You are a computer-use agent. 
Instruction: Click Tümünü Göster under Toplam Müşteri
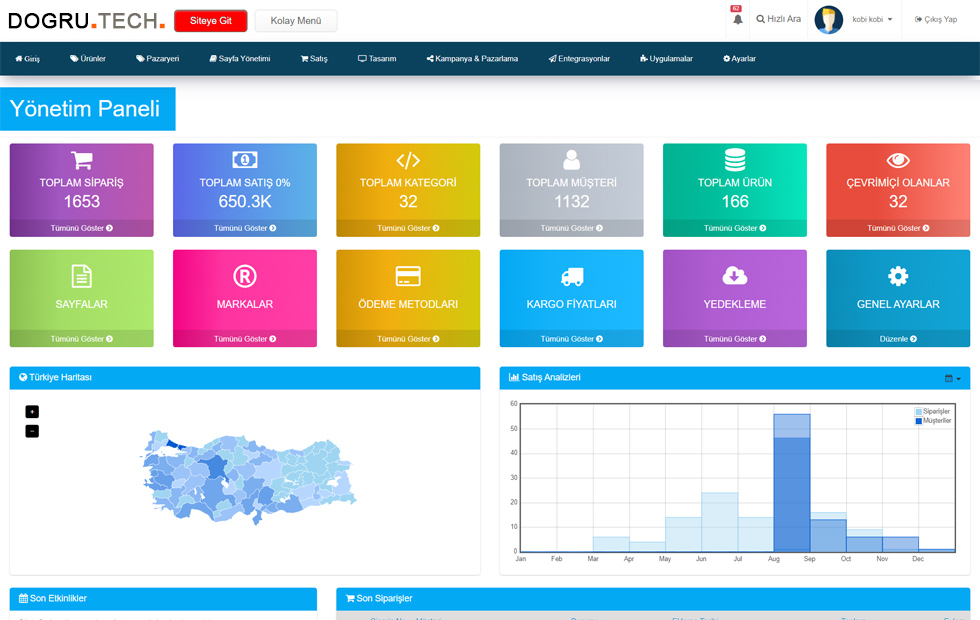tap(572, 228)
